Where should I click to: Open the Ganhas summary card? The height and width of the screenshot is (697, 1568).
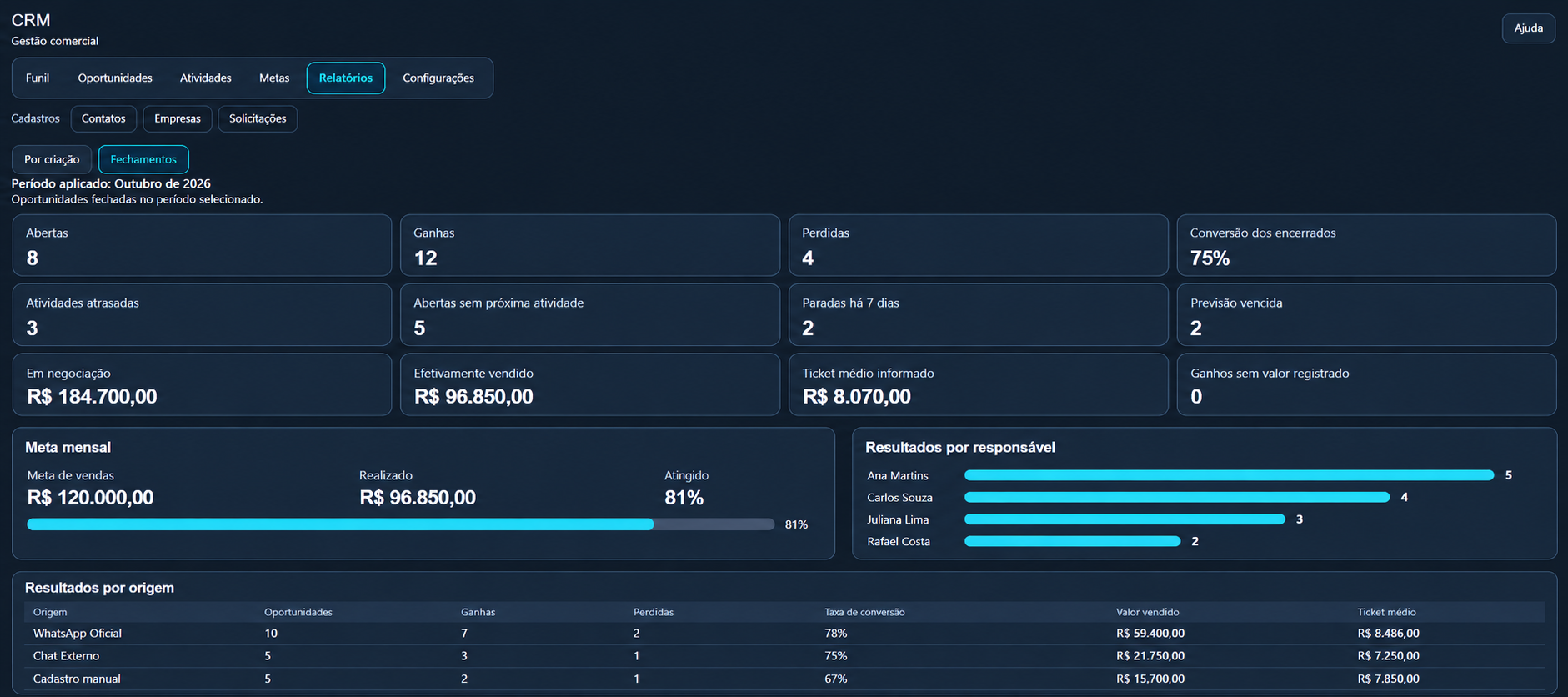click(590, 245)
